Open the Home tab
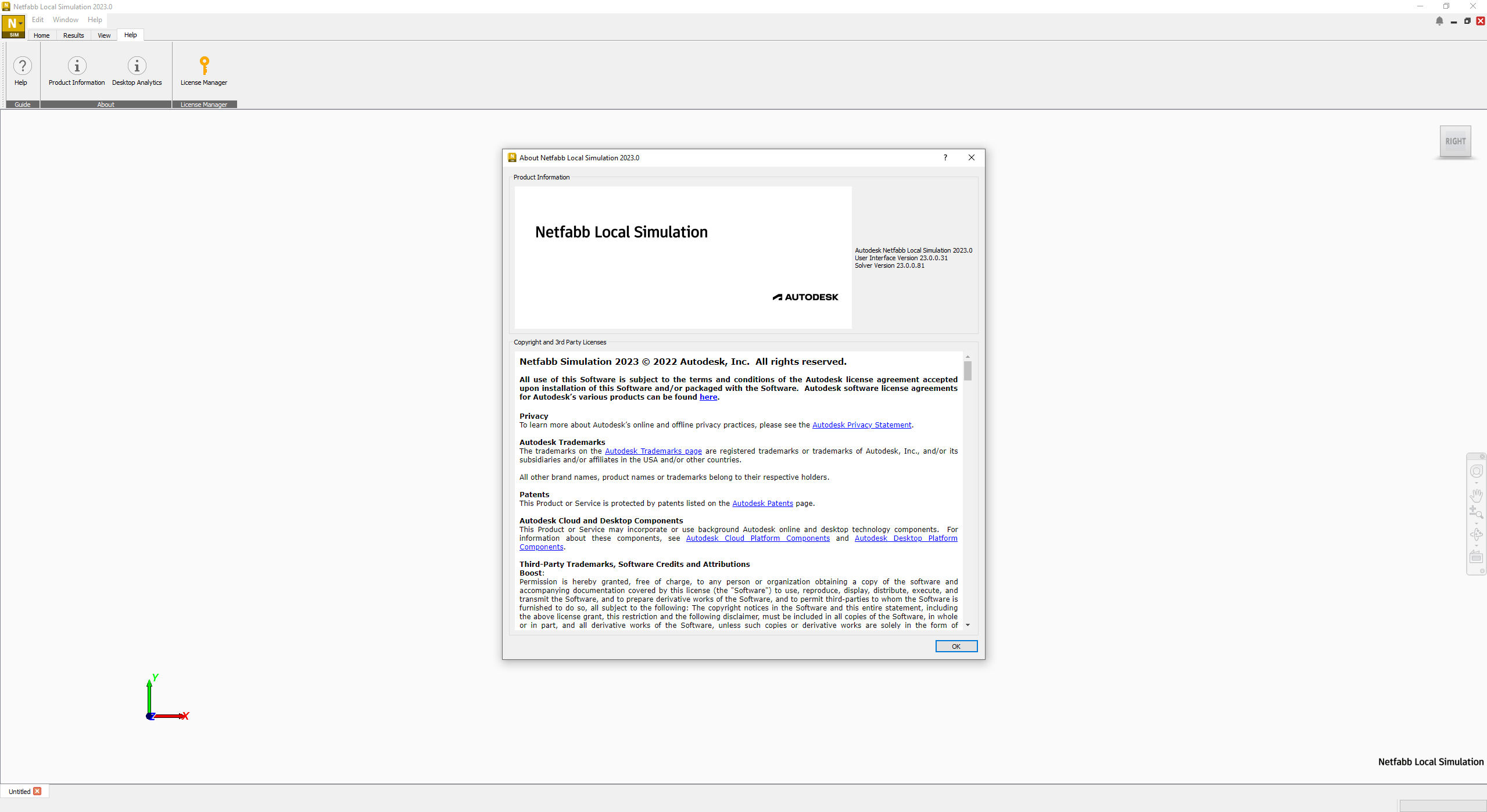 point(41,35)
